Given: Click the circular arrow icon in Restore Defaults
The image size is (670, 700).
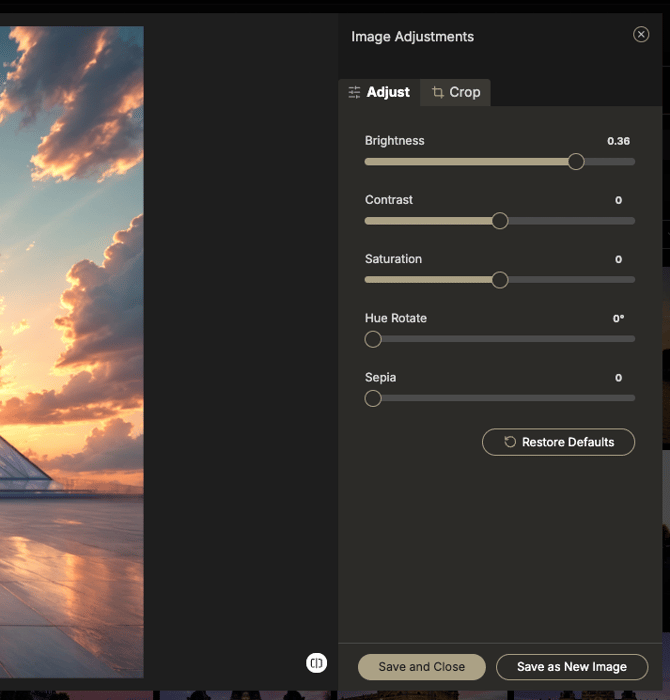Looking at the screenshot, I should click(x=510, y=442).
